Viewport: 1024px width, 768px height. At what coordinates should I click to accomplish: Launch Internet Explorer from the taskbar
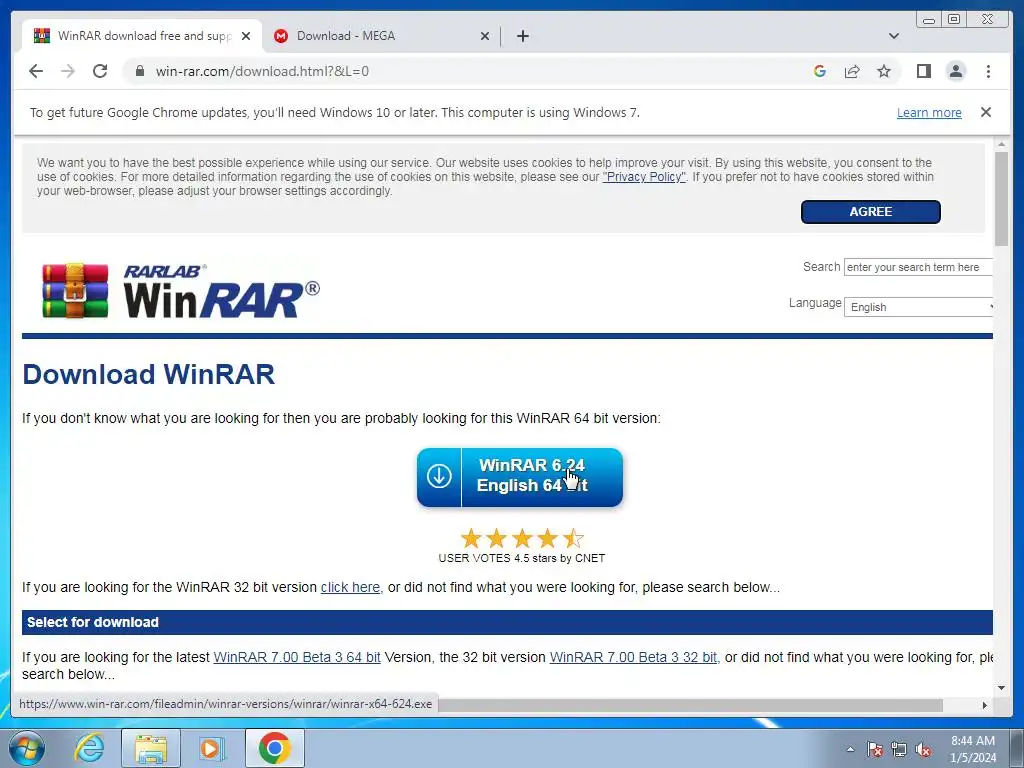point(89,748)
